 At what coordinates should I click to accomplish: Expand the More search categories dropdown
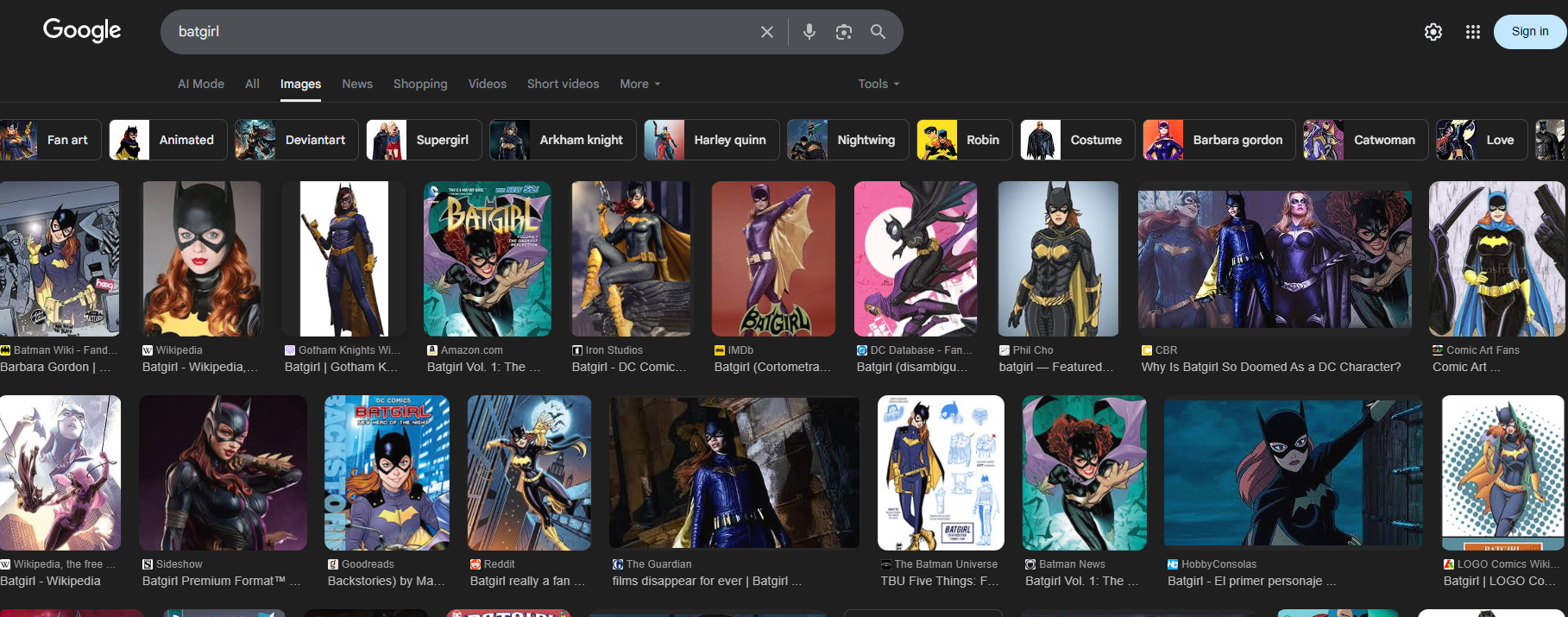point(640,84)
